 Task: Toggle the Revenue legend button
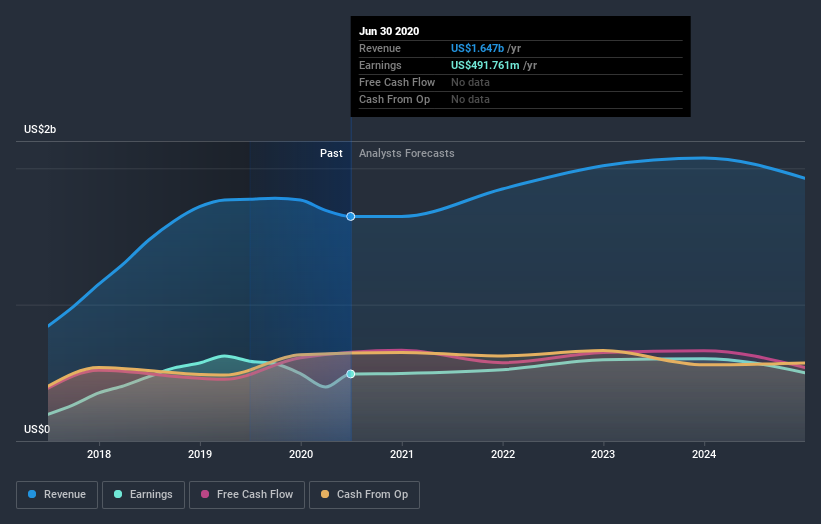click(x=57, y=495)
